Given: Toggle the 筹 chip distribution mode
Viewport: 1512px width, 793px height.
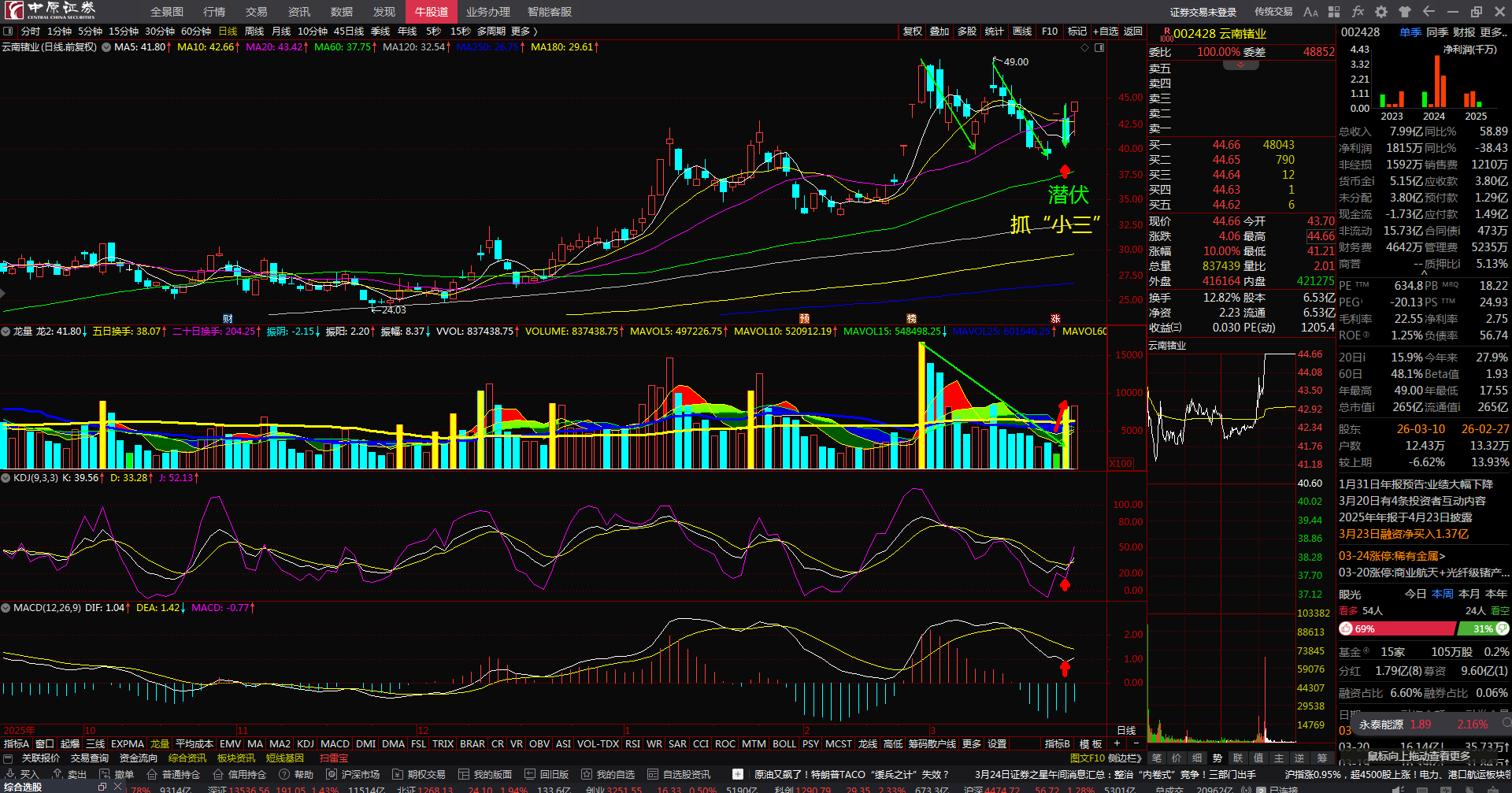Looking at the screenshot, I should (1321, 758).
